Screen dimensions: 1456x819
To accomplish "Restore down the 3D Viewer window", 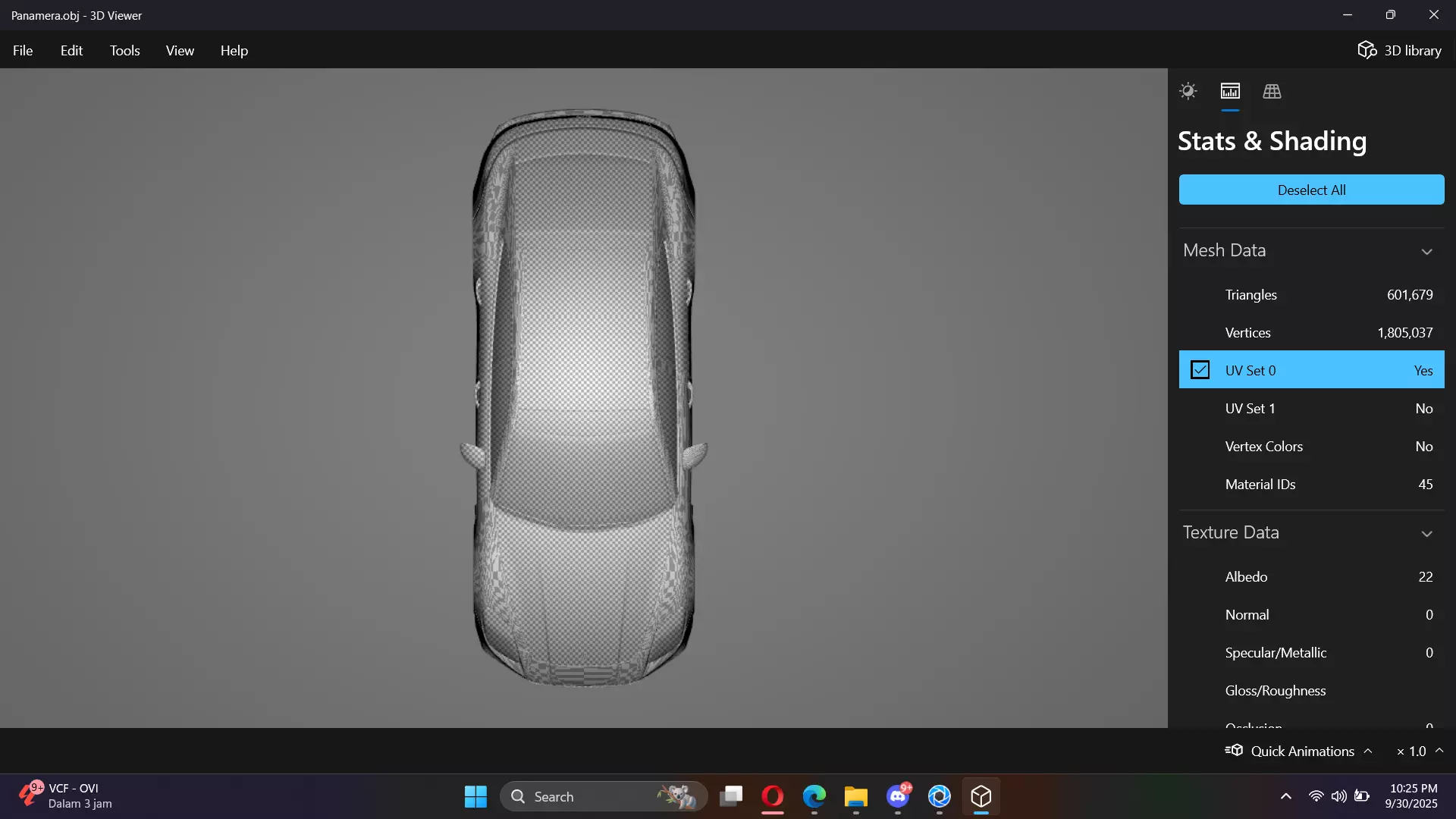I will [1391, 15].
